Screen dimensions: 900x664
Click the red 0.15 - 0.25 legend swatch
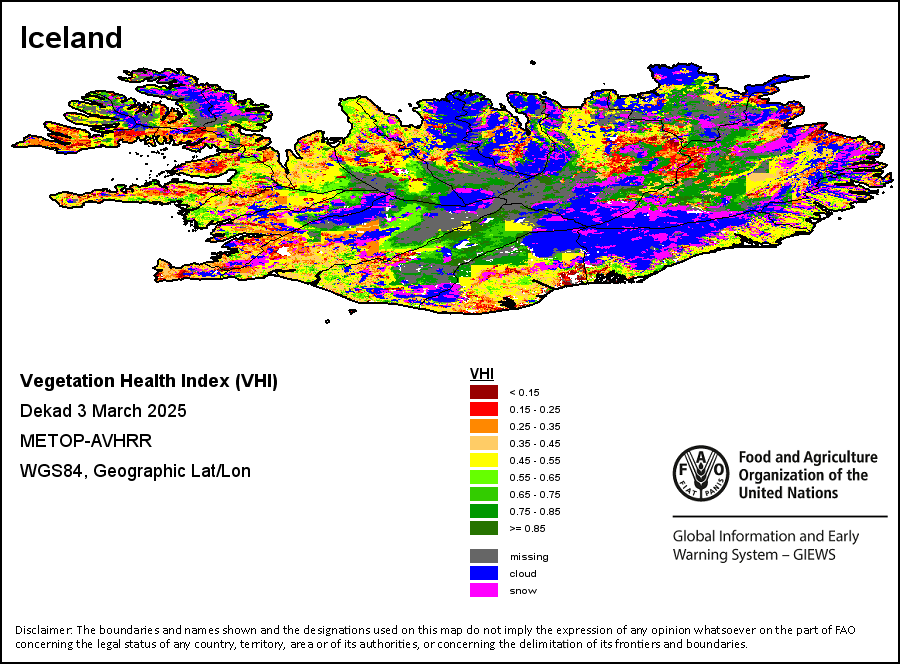[x=484, y=409]
